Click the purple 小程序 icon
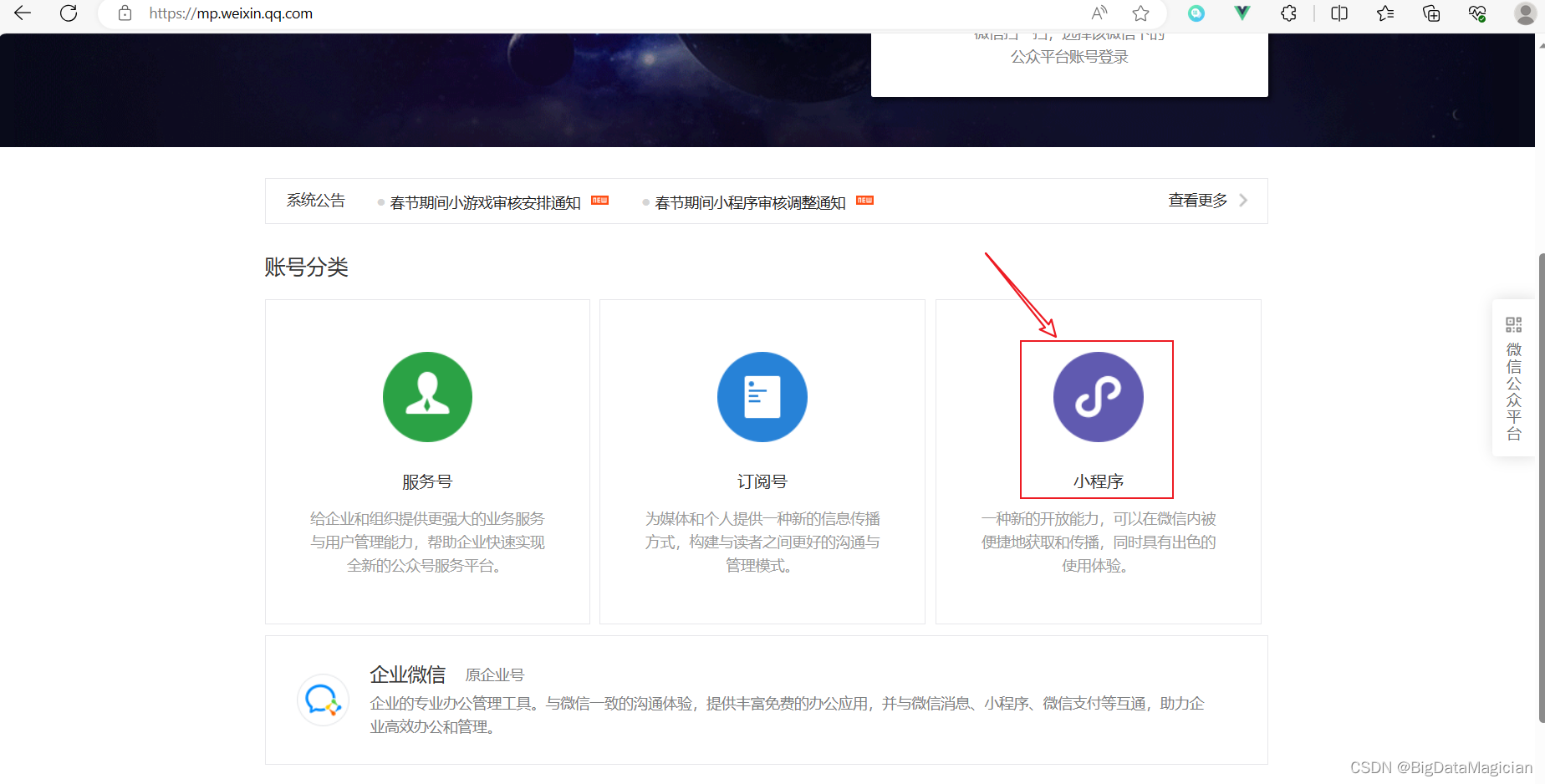 (x=1099, y=397)
